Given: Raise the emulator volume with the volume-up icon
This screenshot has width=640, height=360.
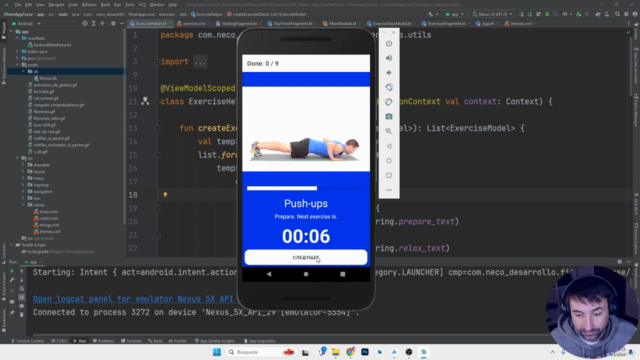Looking at the screenshot, I should click(x=389, y=58).
